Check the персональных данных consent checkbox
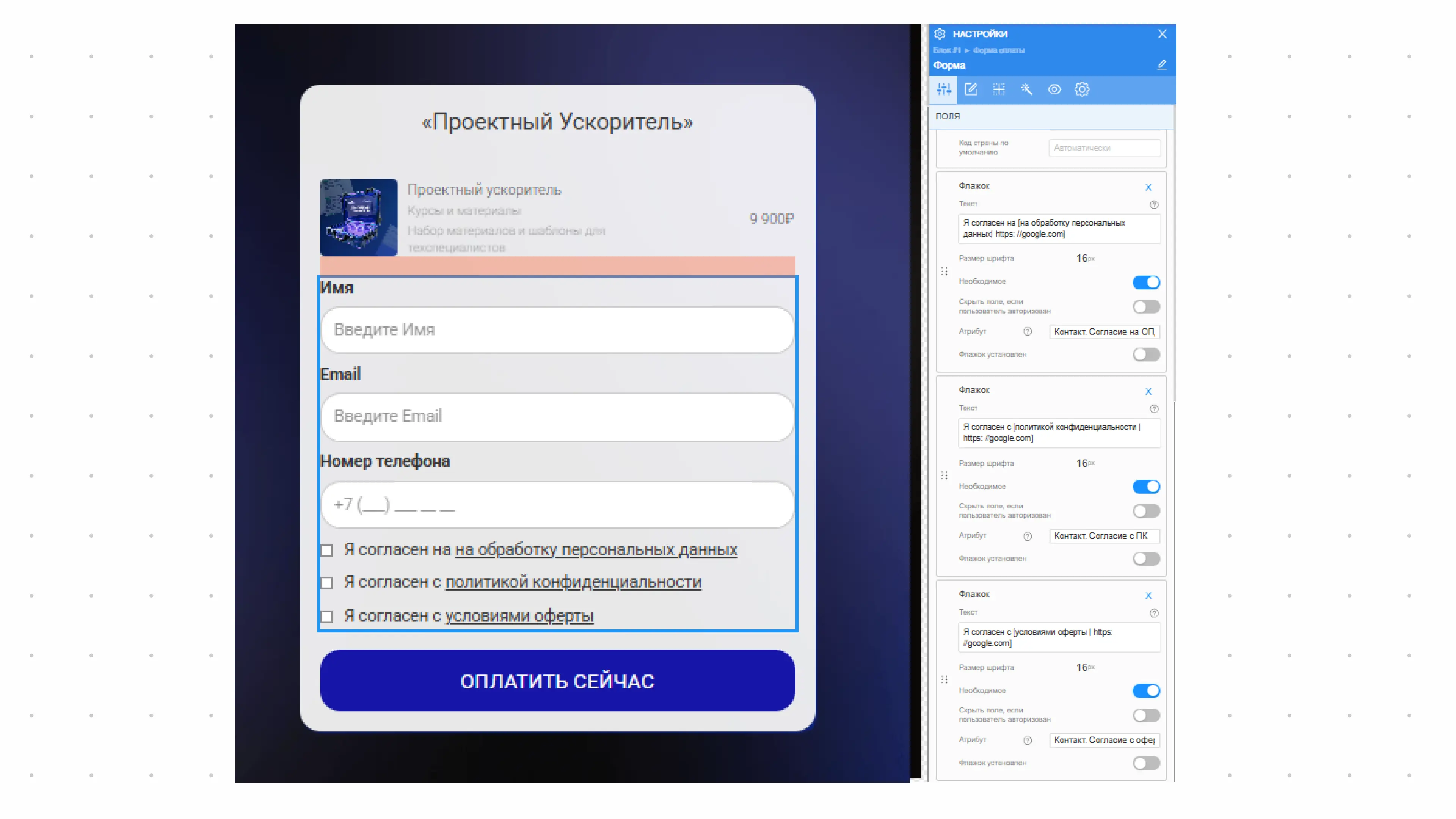The height and width of the screenshot is (819, 1456). pyautogui.click(x=327, y=550)
